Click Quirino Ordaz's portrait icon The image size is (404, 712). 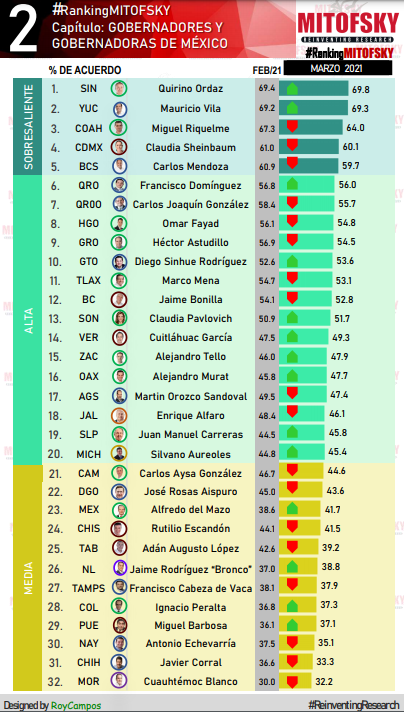click(119, 88)
